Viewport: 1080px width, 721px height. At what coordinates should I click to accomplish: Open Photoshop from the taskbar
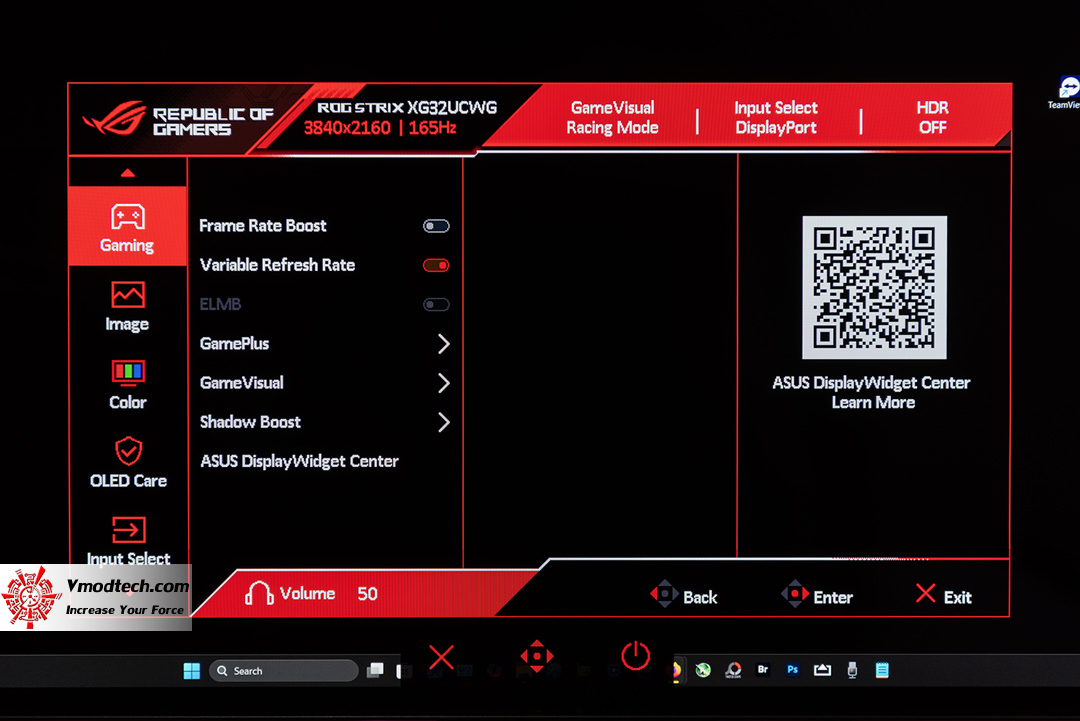792,669
